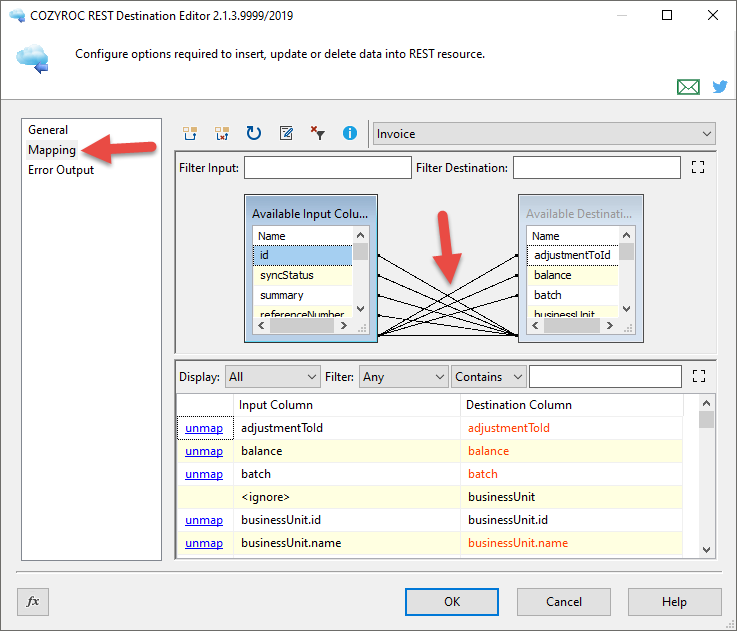Click the Filter Input text field

(328, 167)
